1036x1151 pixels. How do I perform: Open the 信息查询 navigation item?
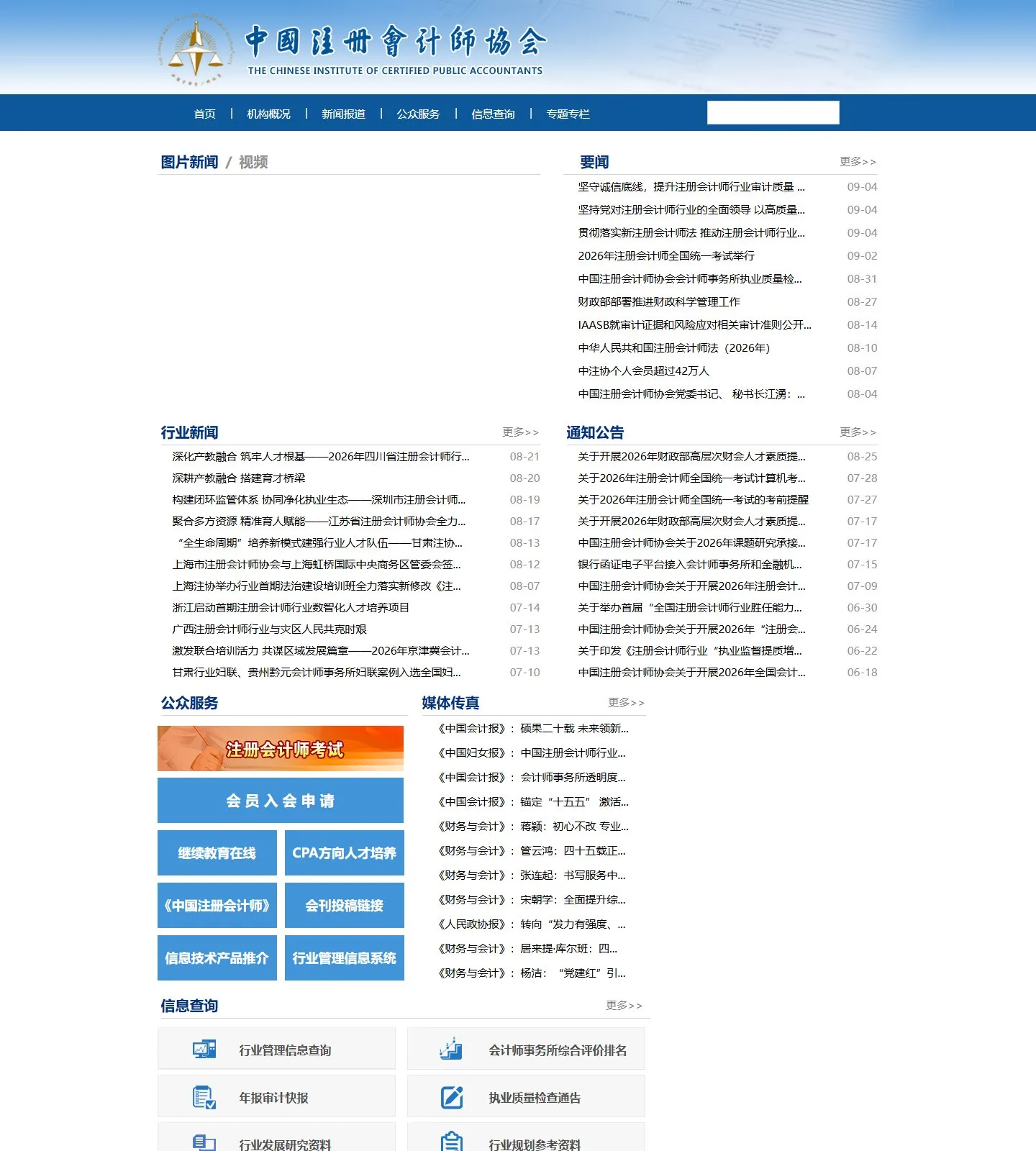click(493, 114)
